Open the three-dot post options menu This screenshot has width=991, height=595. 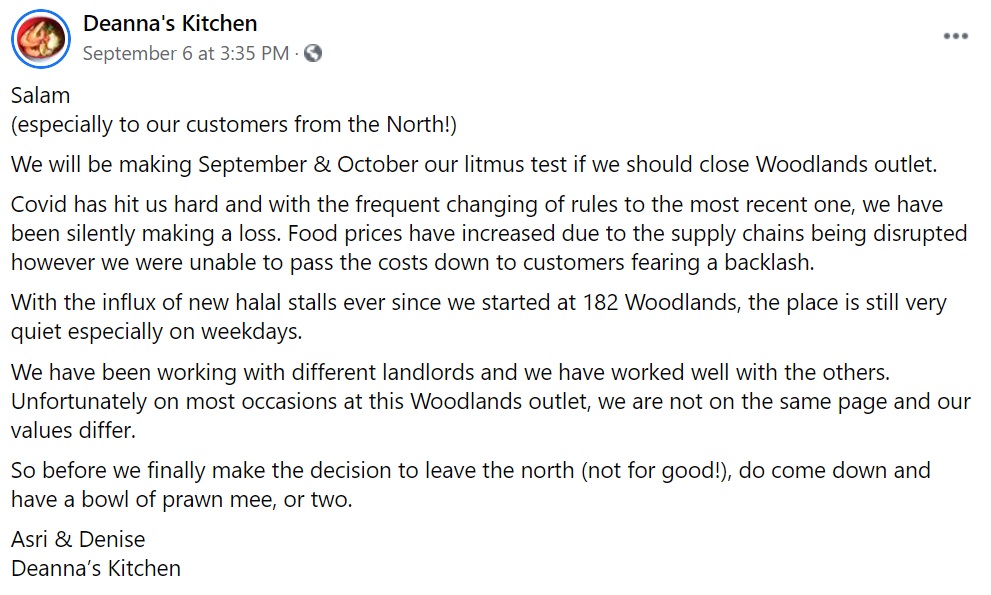(x=955, y=36)
